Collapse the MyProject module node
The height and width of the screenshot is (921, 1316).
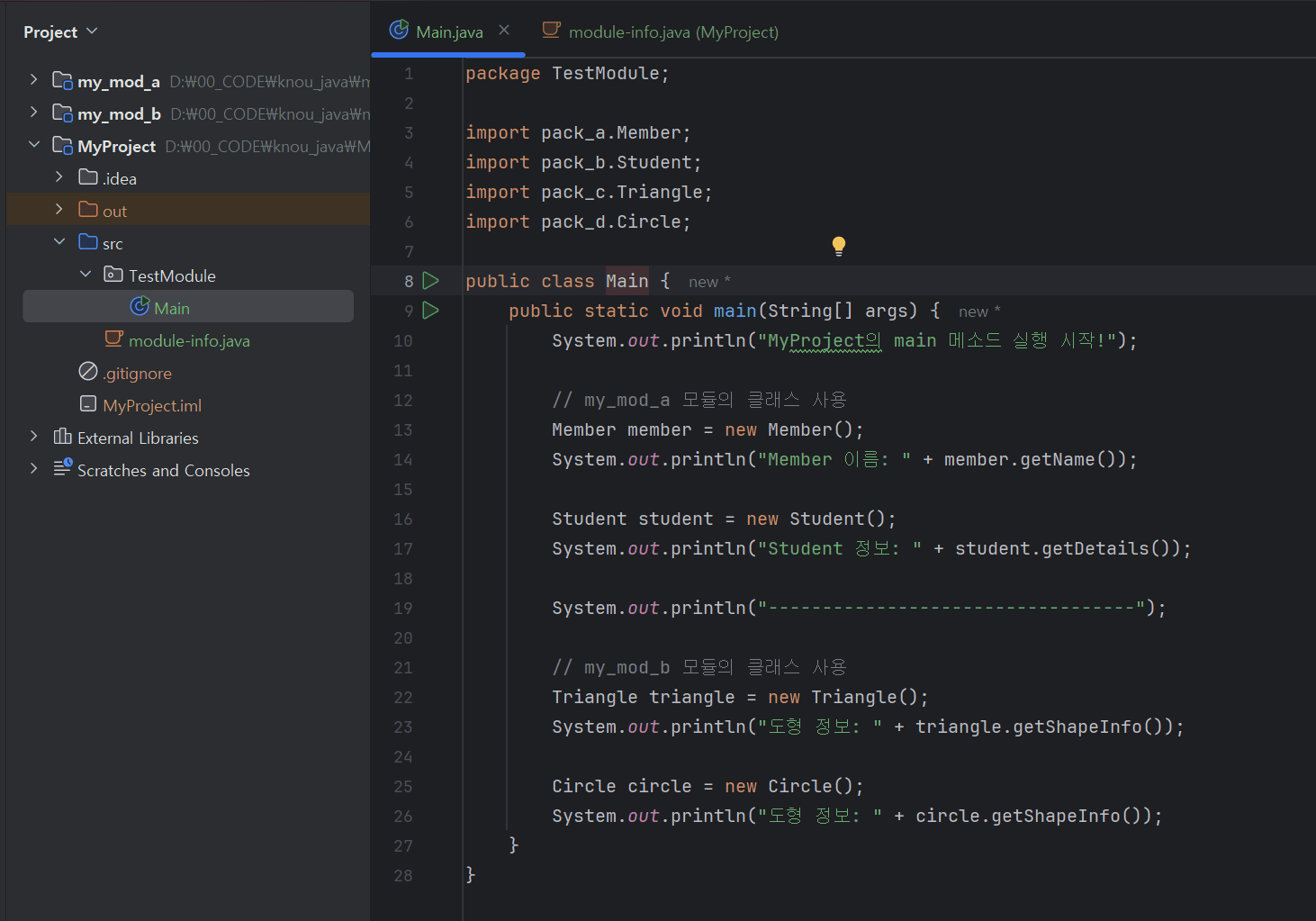tap(34, 145)
